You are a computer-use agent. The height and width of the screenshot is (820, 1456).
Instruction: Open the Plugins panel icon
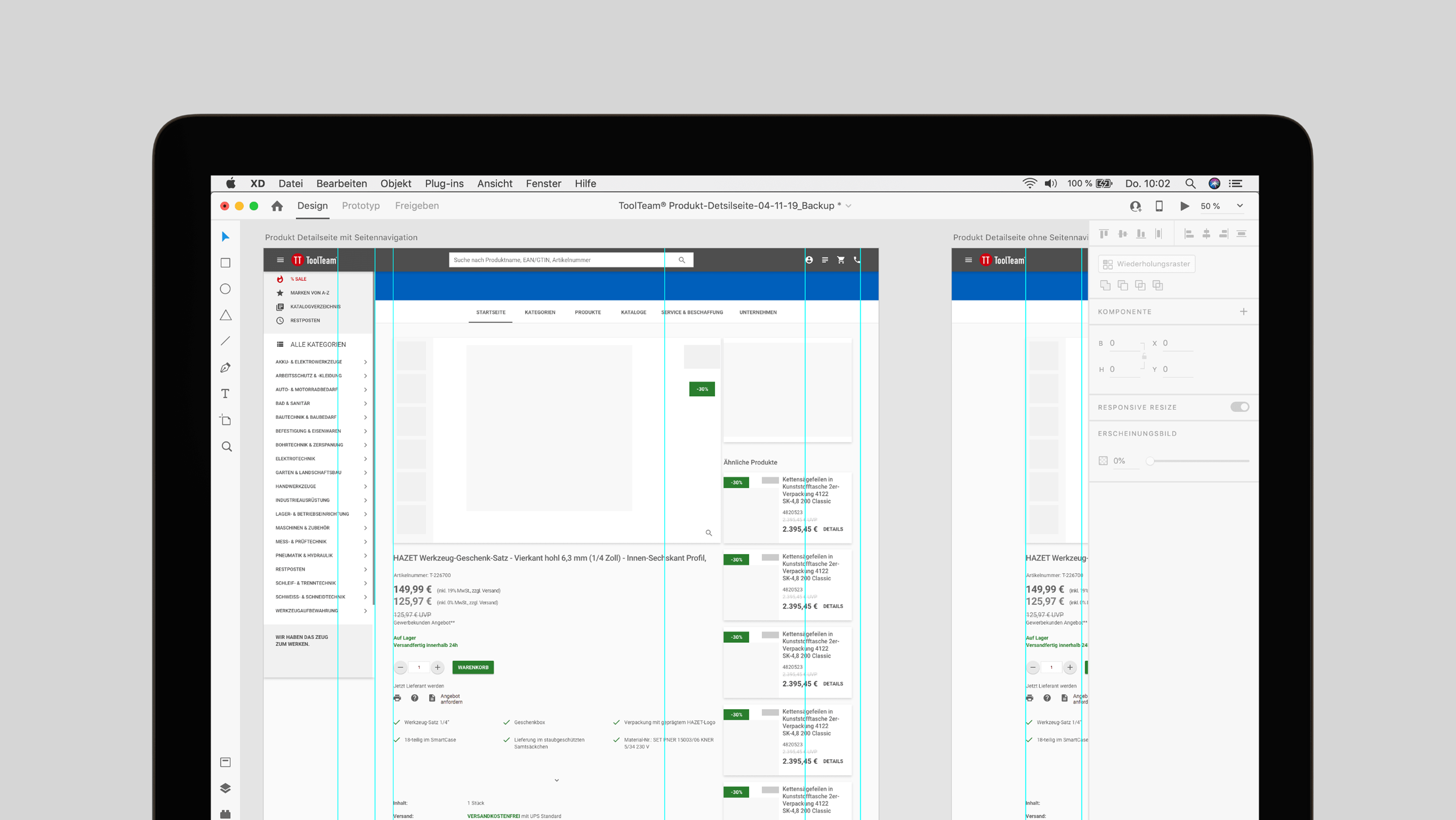click(225, 814)
